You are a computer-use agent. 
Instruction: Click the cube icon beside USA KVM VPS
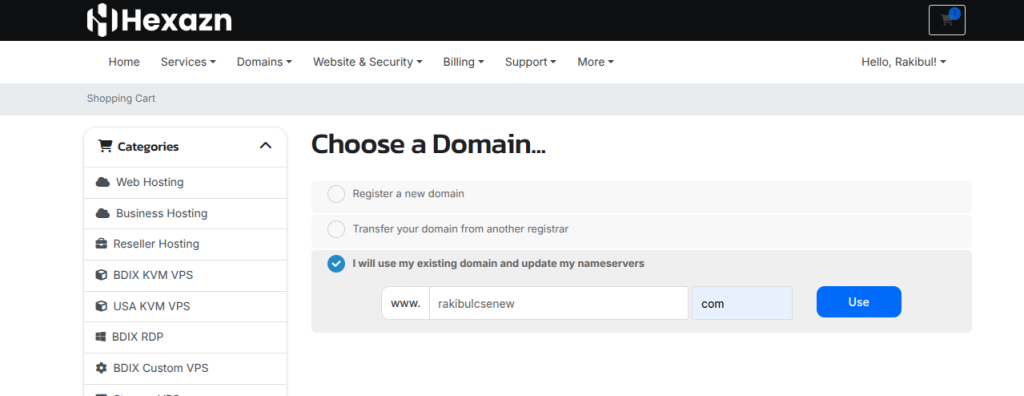[101, 306]
